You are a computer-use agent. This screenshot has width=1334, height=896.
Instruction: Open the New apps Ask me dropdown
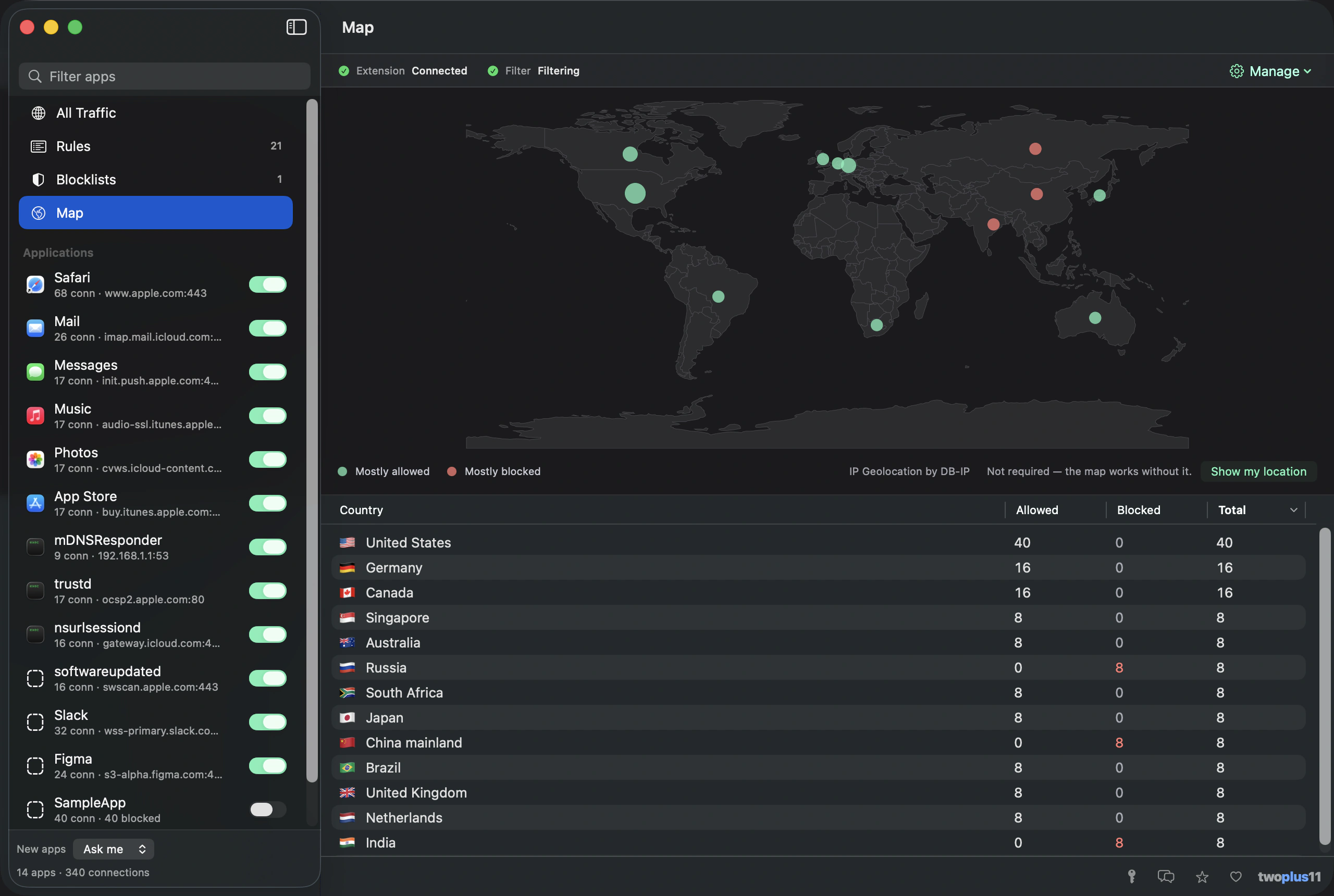113,849
